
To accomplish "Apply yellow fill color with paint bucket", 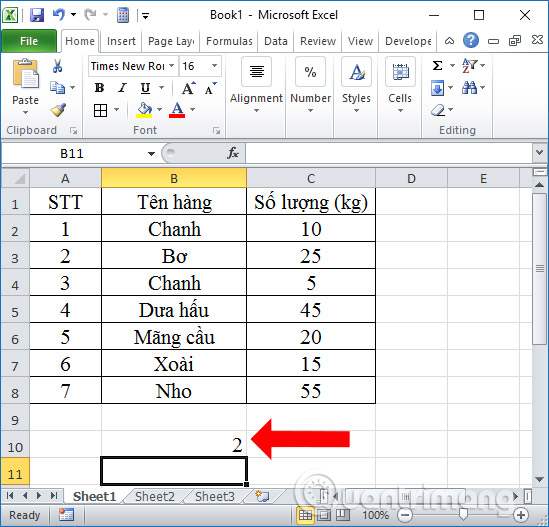I will pos(144,110).
